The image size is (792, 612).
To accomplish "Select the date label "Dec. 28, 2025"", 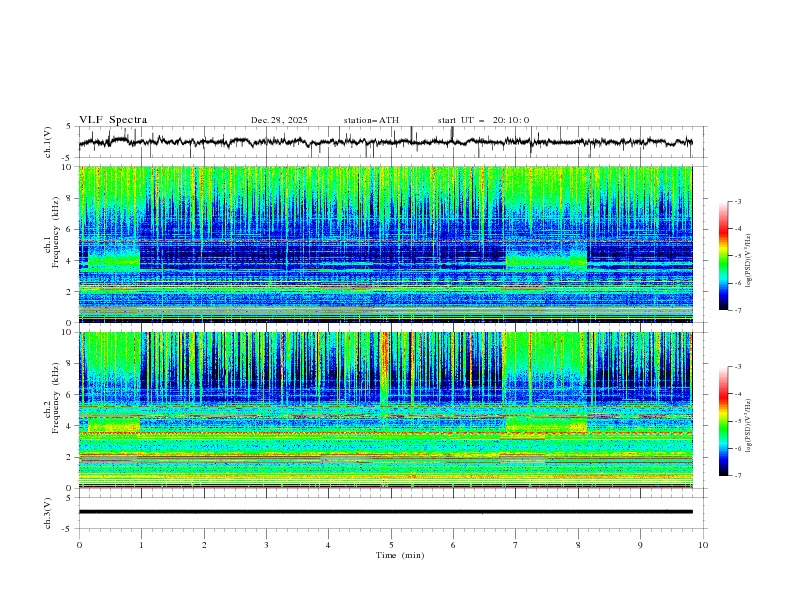I will pyautogui.click(x=279, y=120).
